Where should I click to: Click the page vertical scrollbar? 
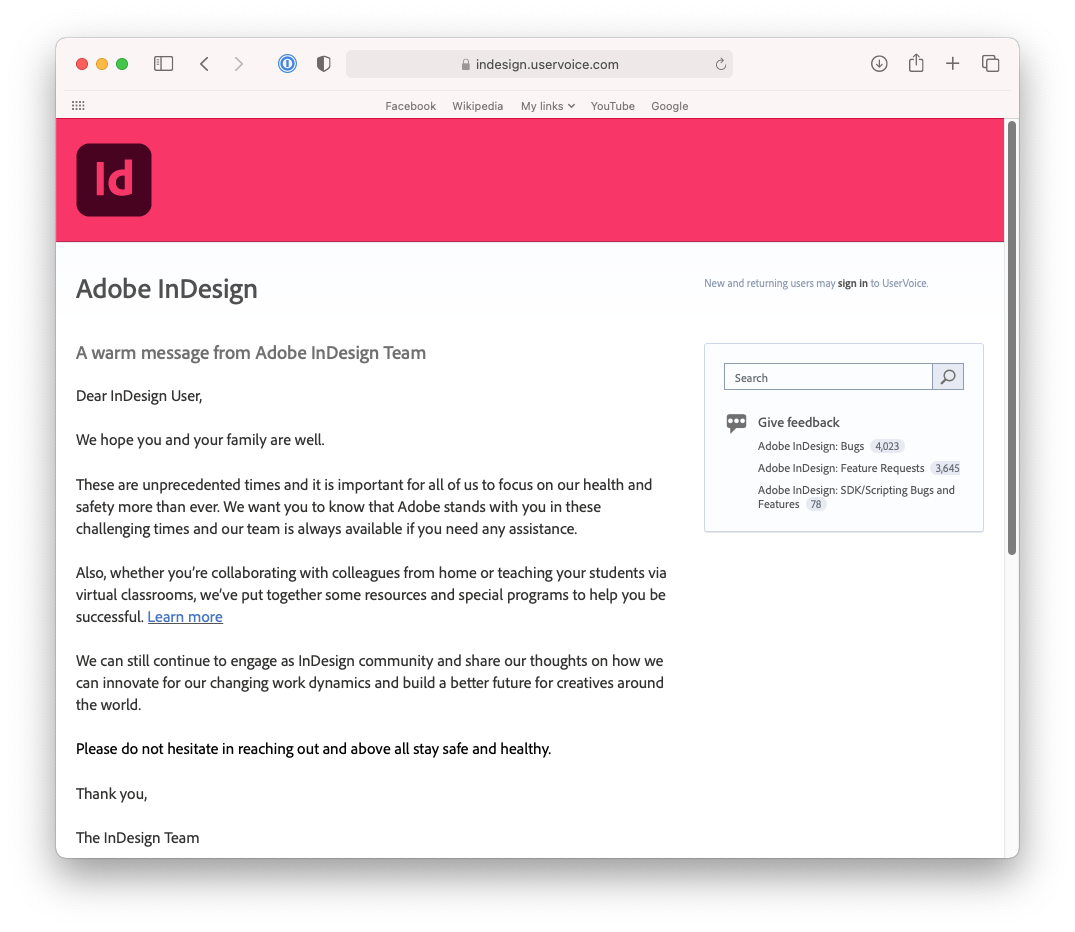point(1011,337)
